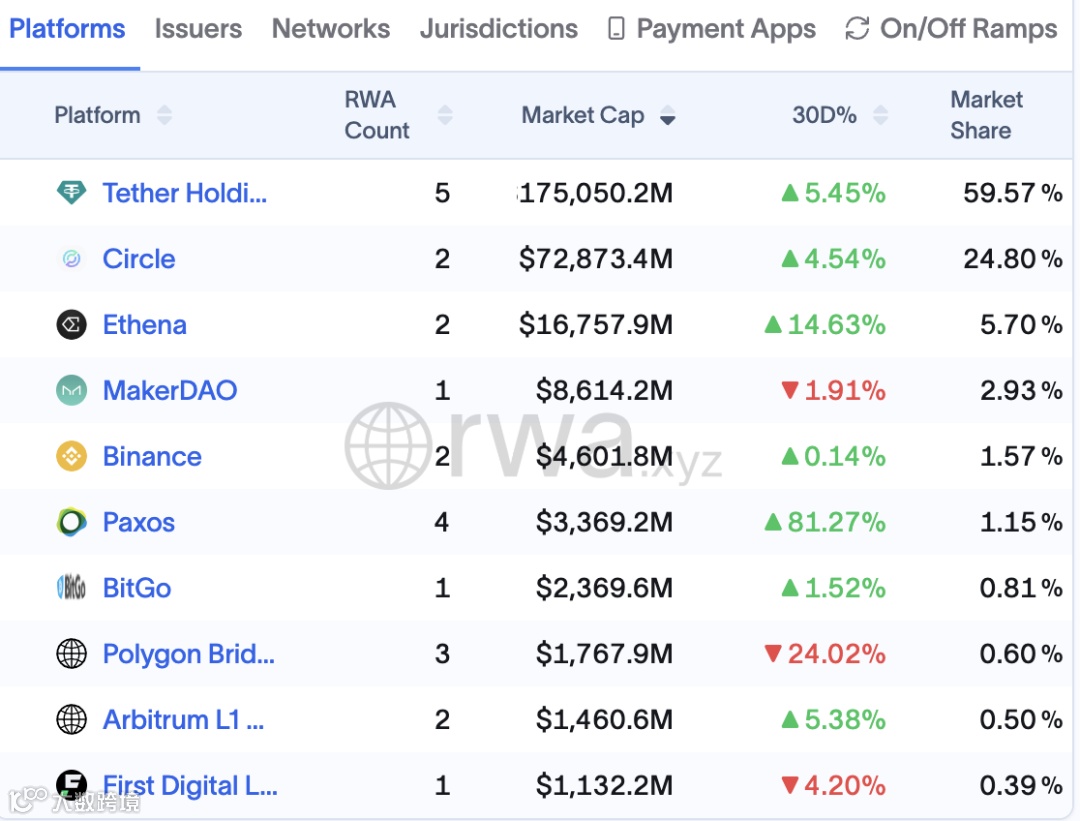Click Circle market share 24.80%
The width and height of the screenshot is (1080, 821).
1012,259
